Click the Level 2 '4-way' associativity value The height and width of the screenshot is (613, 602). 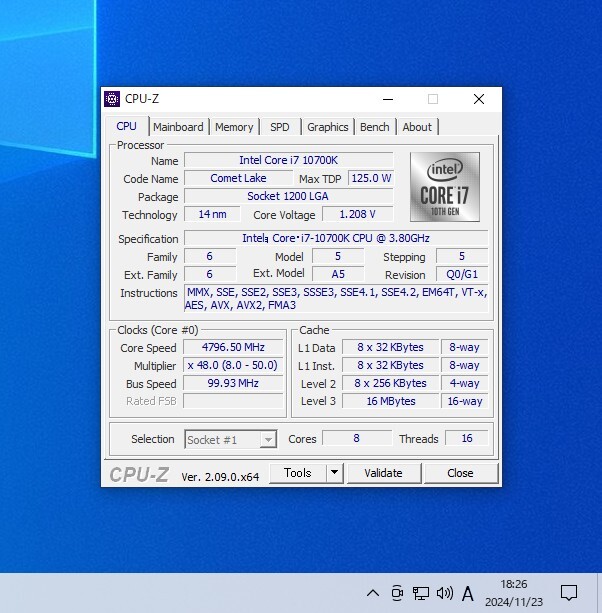pyautogui.click(x=464, y=383)
